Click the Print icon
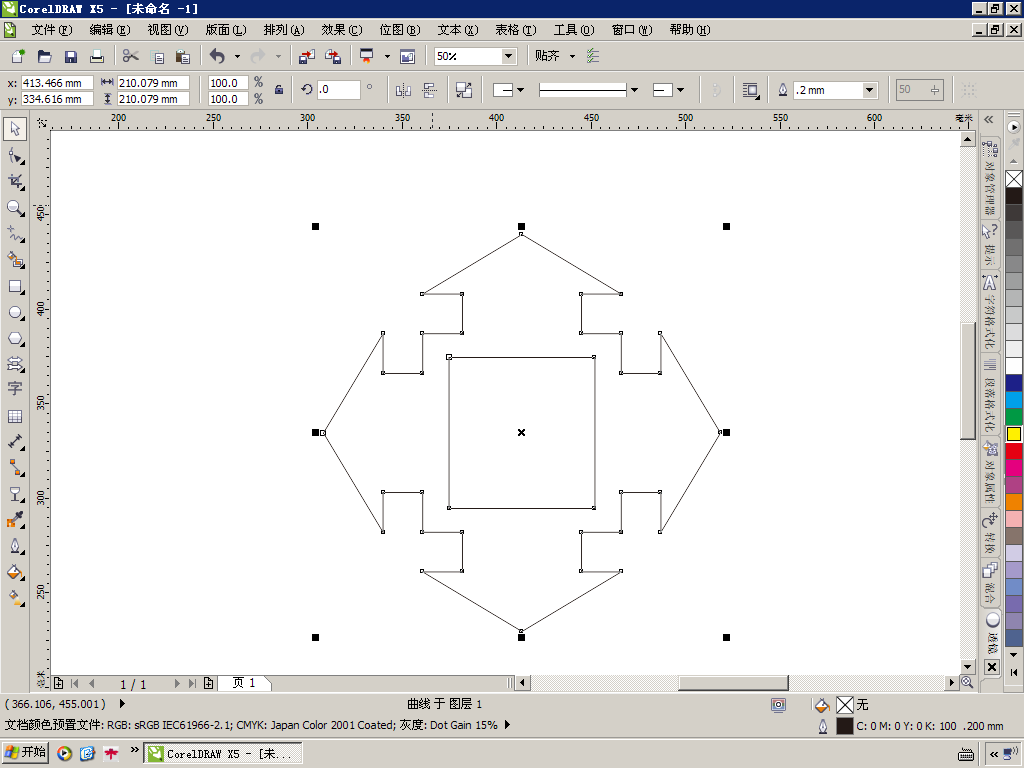The image size is (1024, 768). point(97,56)
